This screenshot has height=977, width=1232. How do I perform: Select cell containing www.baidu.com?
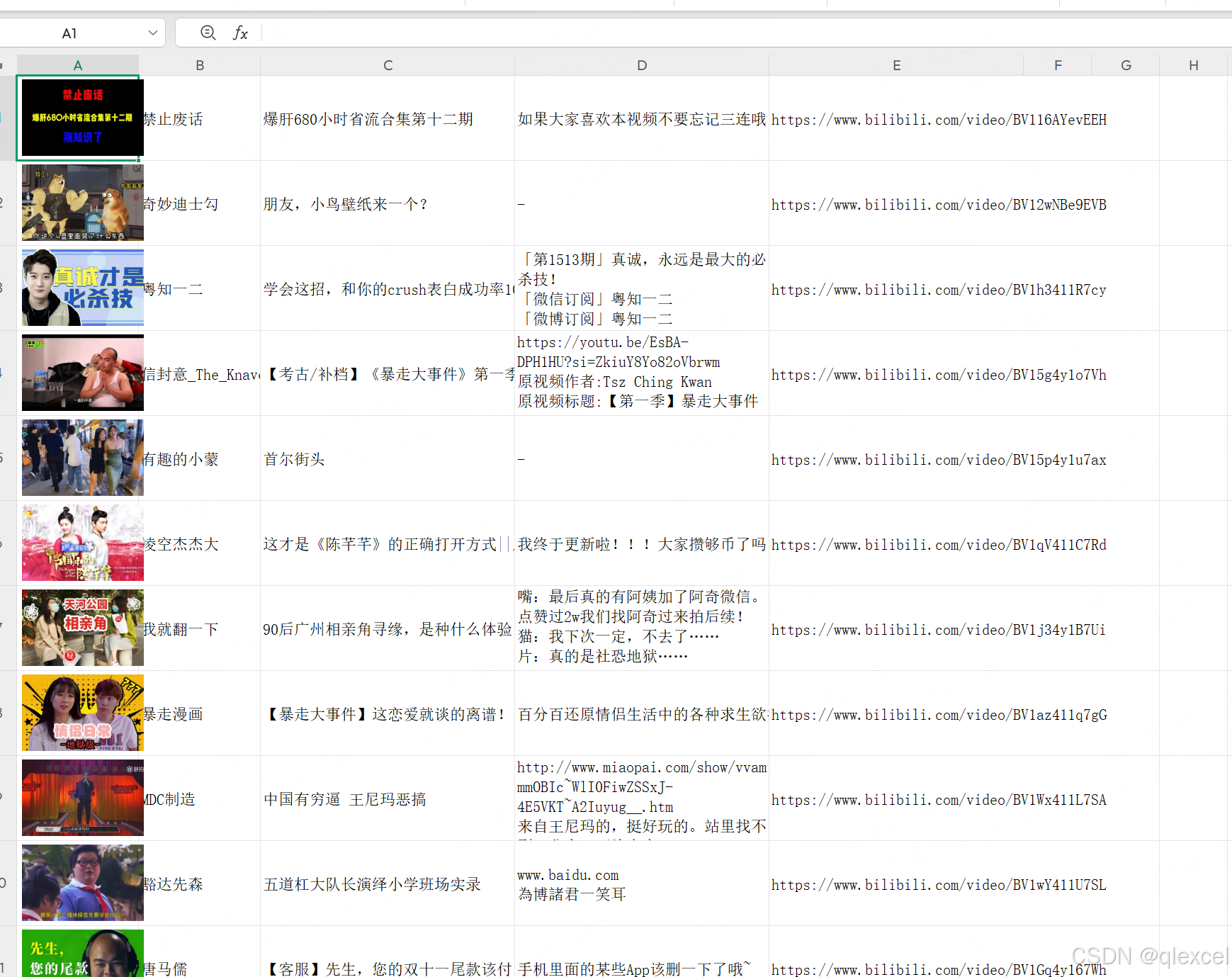coord(642,883)
